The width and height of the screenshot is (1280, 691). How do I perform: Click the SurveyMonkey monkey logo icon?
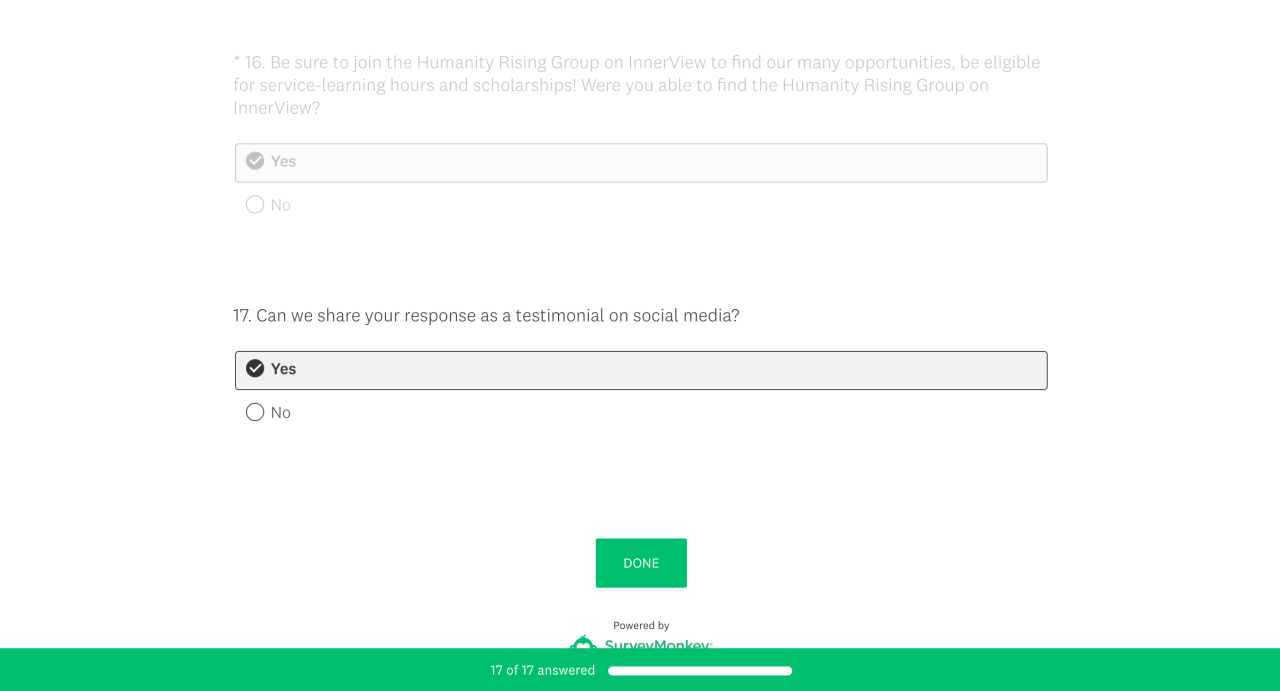pyautogui.click(x=583, y=643)
